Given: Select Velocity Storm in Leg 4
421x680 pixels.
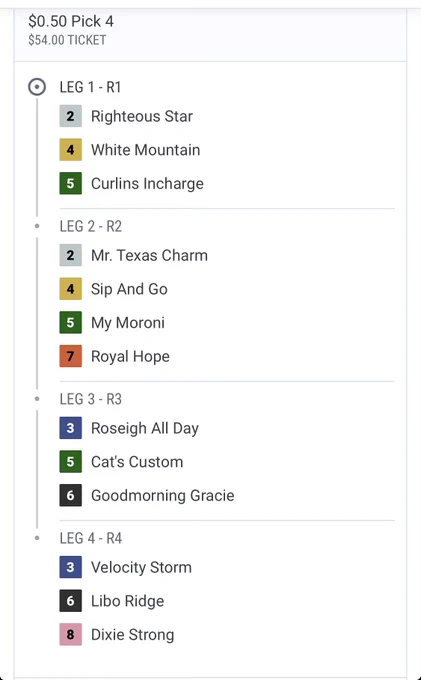Looking at the screenshot, I should 141,567.
